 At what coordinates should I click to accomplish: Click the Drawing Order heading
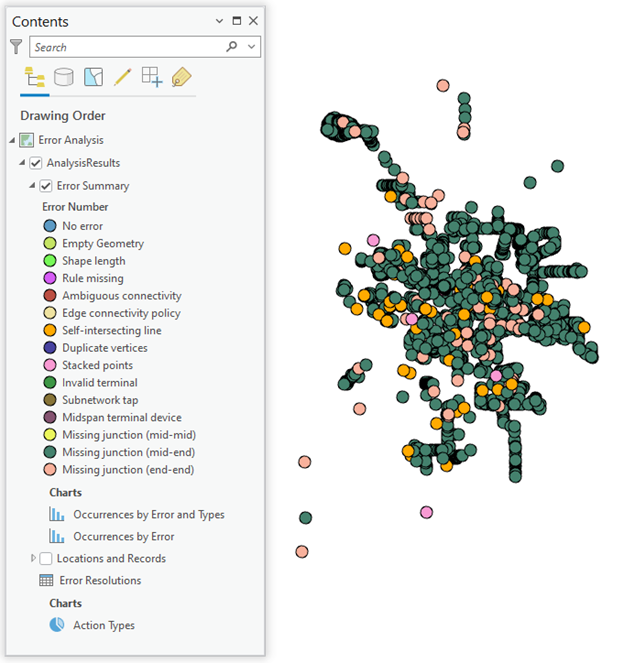(x=63, y=115)
